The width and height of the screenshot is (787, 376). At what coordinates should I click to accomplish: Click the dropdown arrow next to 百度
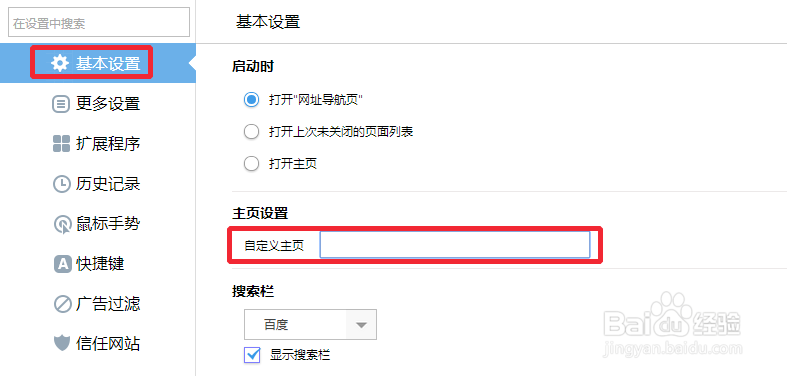pyautogui.click(x=361, y=325)
